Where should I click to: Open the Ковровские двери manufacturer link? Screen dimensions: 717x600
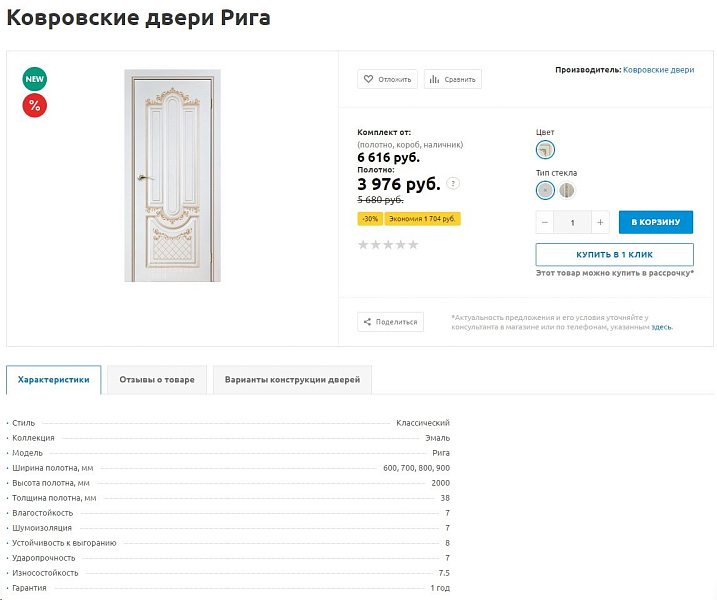click(x=658, y=70)
